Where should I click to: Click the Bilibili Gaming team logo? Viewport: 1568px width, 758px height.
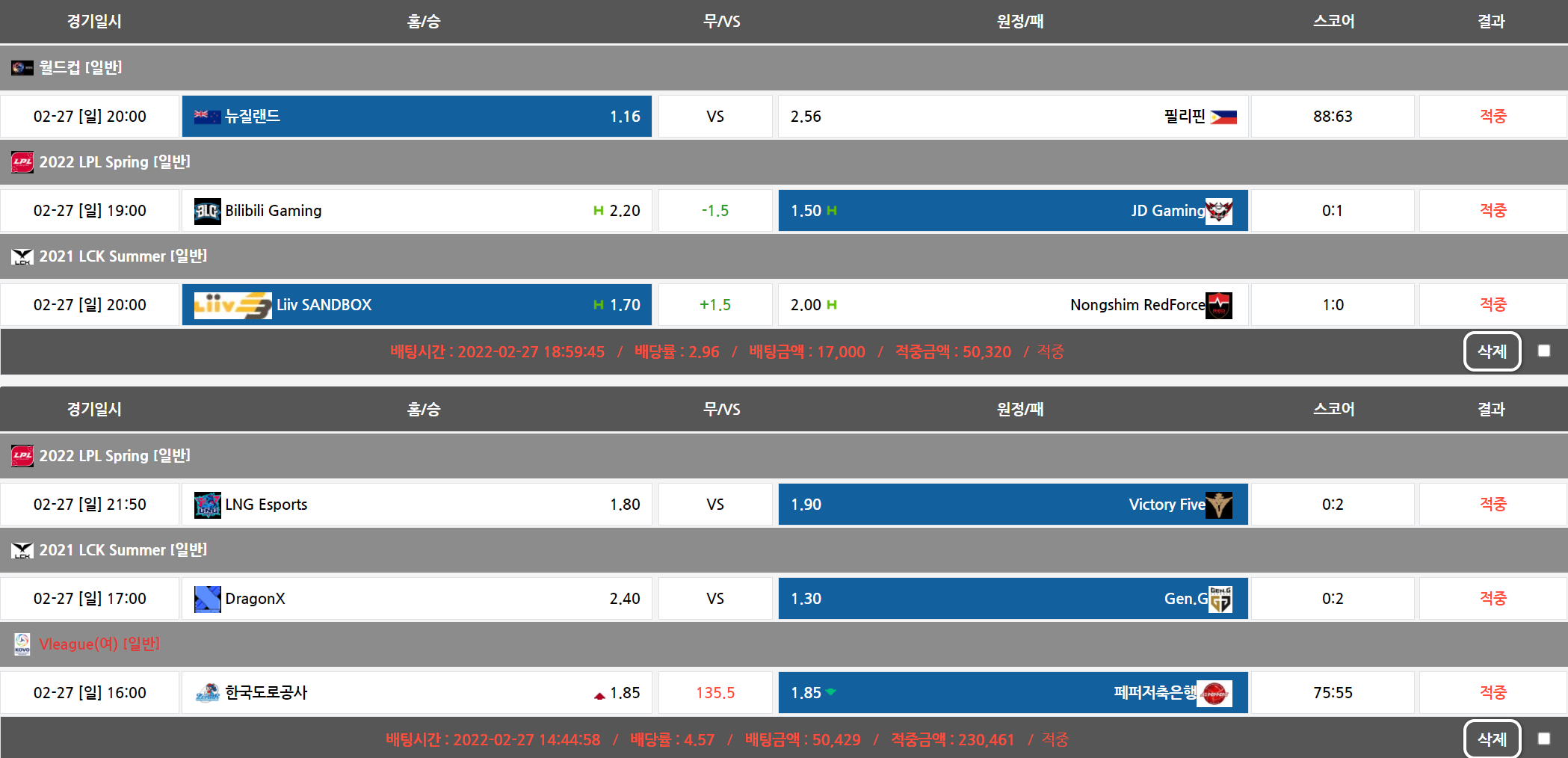click(x=207, y=212)
